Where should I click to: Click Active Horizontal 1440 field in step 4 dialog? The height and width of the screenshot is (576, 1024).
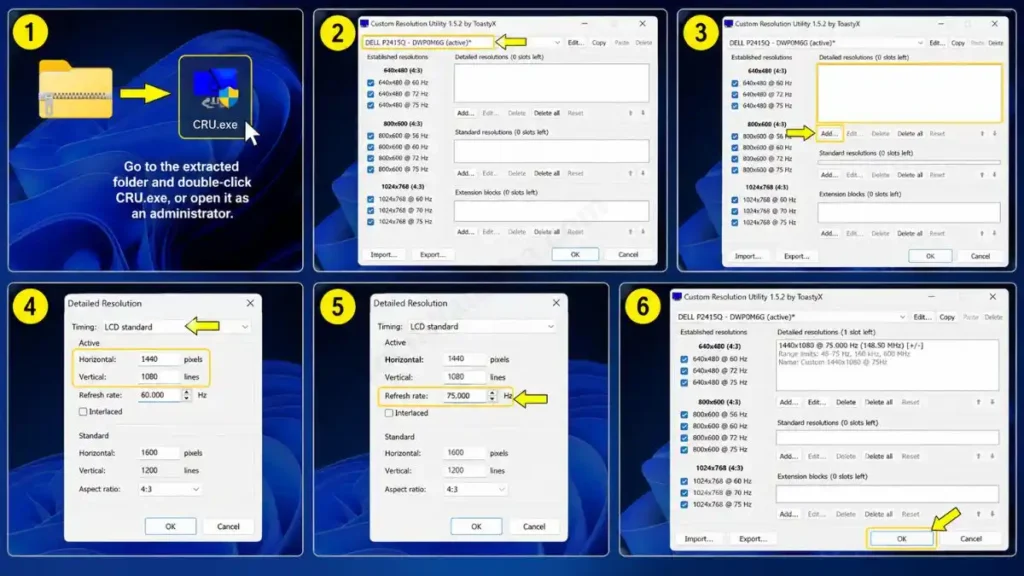pos(158,359)
